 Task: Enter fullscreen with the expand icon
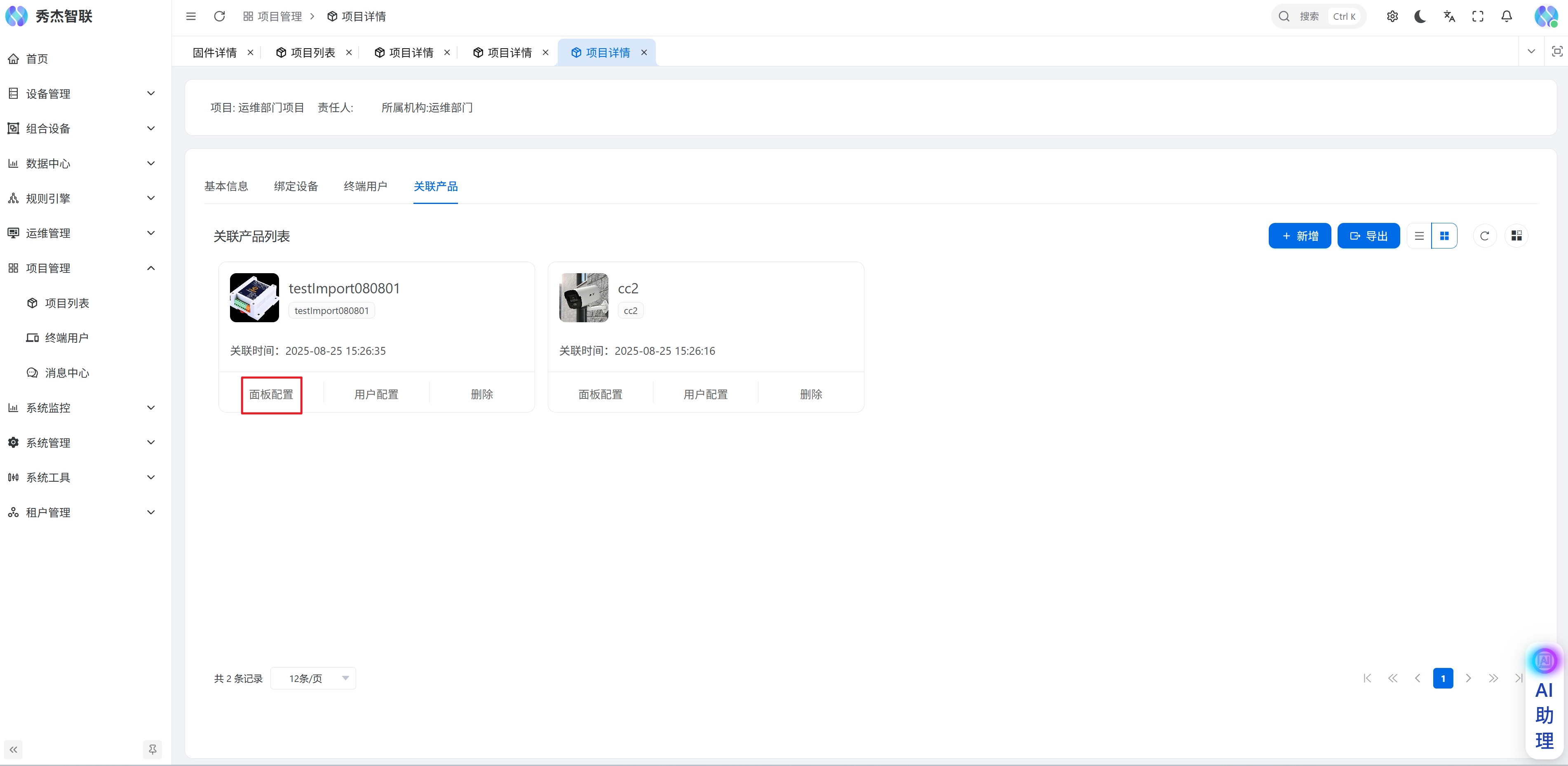[1477, 16]
